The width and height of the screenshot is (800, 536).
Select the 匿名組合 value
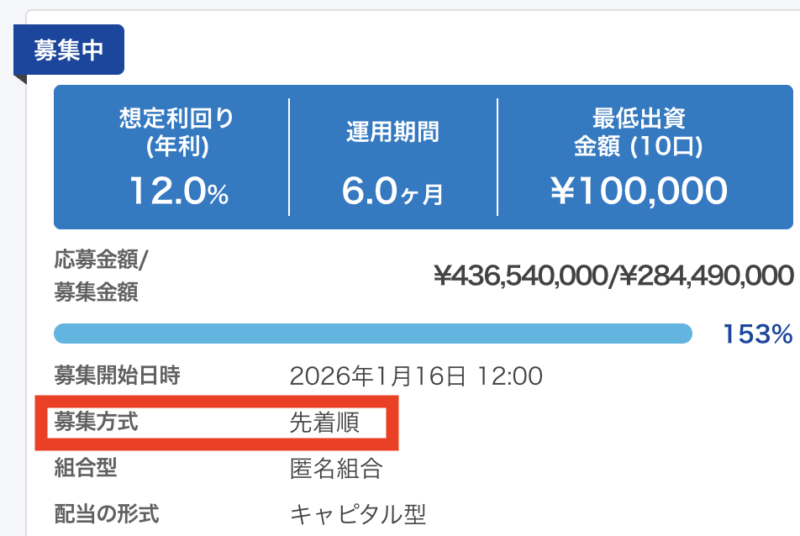point(335,469)
